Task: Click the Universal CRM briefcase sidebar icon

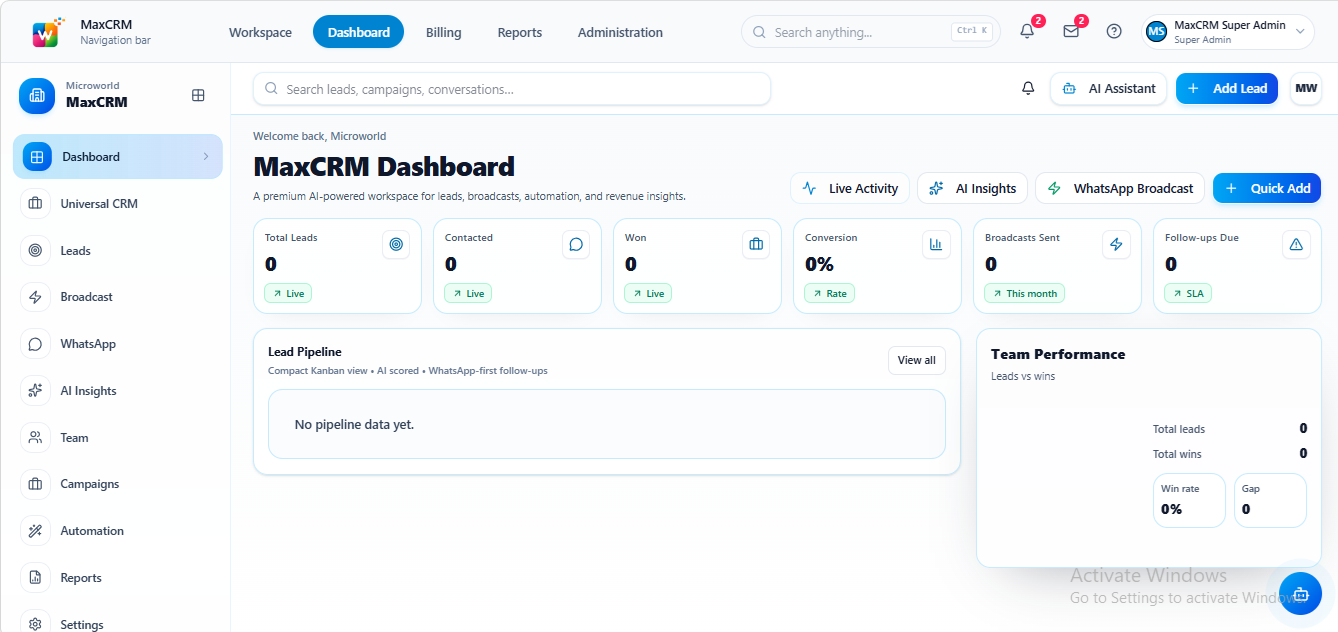Action: coord(35,203)
